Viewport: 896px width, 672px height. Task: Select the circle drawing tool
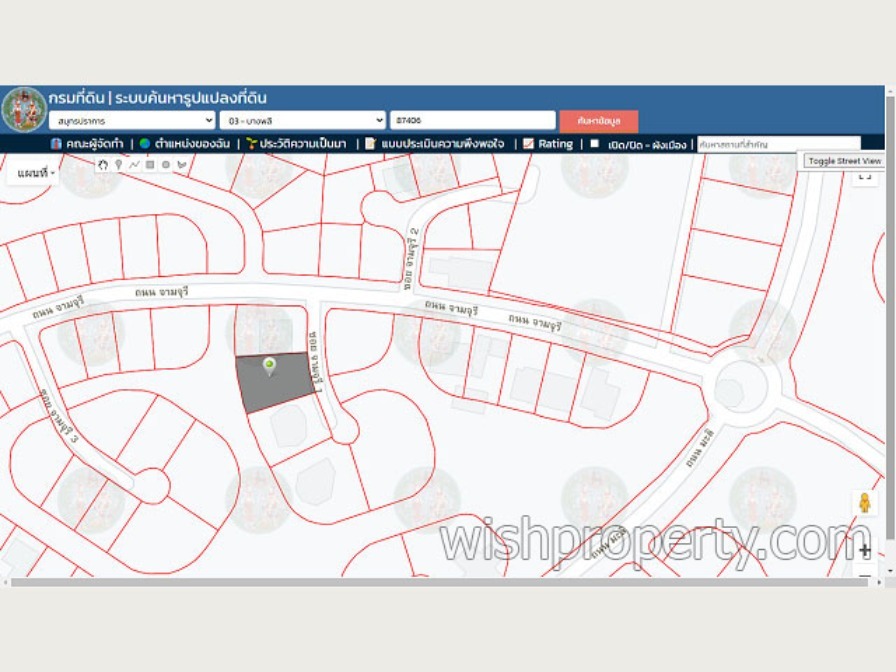pyautogui.click(x=166, y=165)
